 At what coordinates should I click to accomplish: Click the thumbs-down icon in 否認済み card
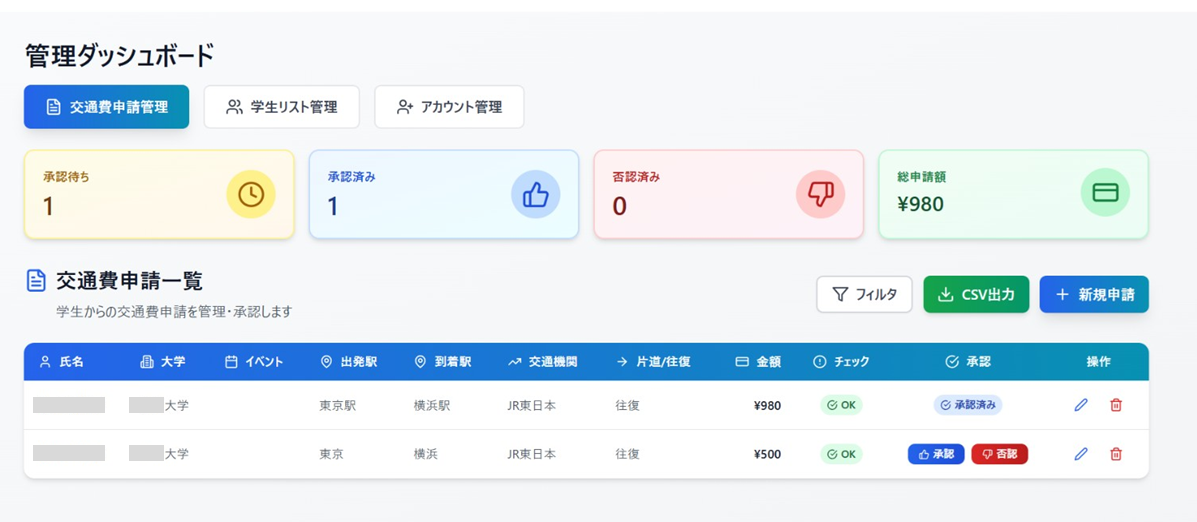pos(820,194)
